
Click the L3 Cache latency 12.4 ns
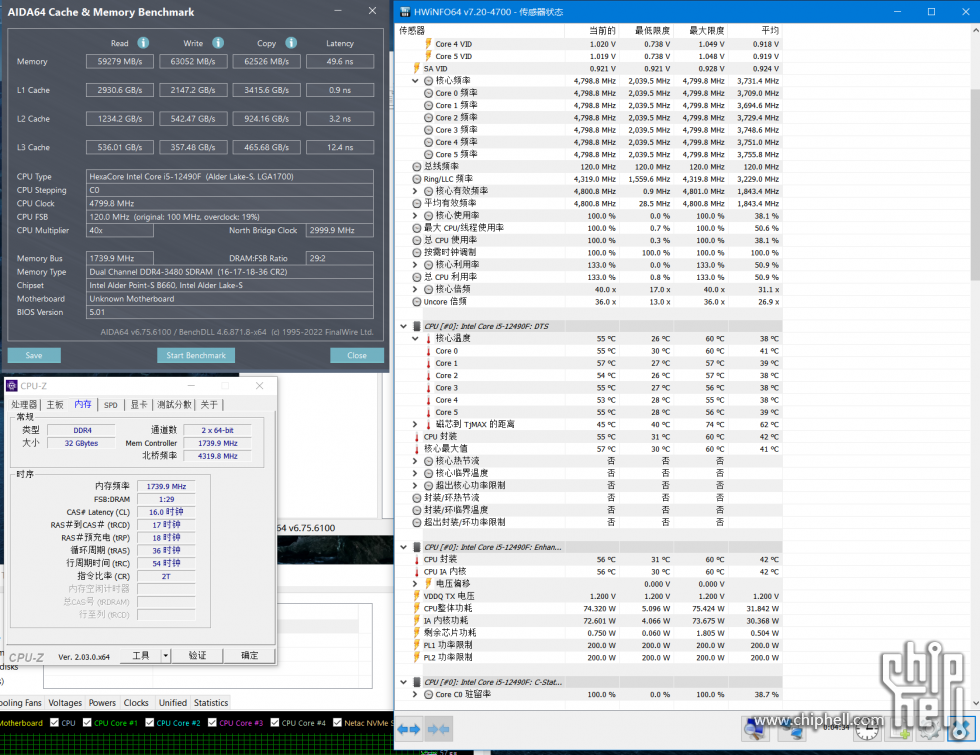tap(340, 148)
